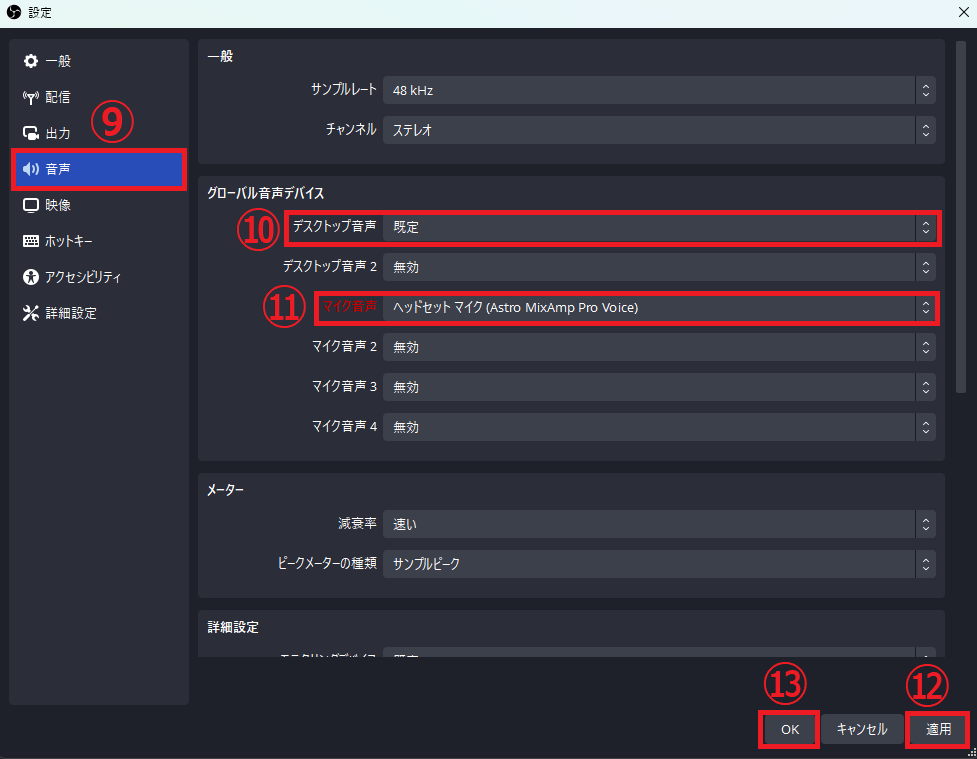
Task: Switch to the 出力 settings page
Action: pos(98,133)
